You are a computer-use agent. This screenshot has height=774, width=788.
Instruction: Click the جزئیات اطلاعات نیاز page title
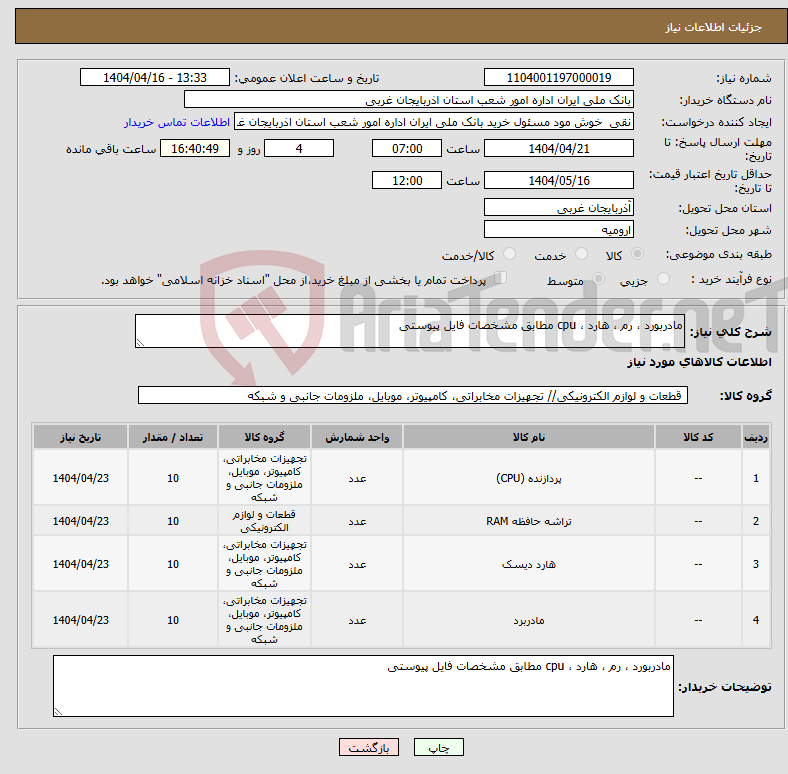coord(714,27)
